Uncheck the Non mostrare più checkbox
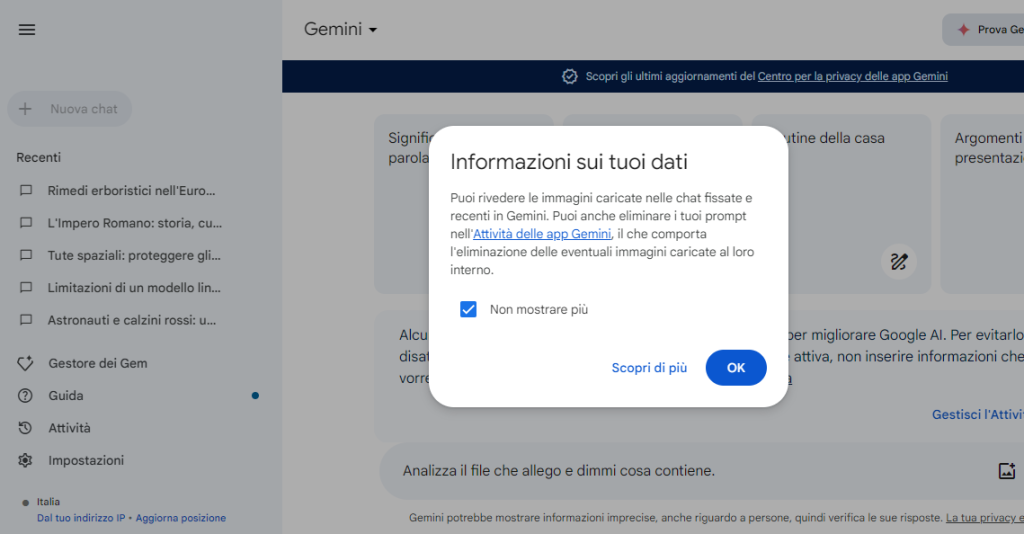Screen dimensions: 1024x534 coord(468,309)
